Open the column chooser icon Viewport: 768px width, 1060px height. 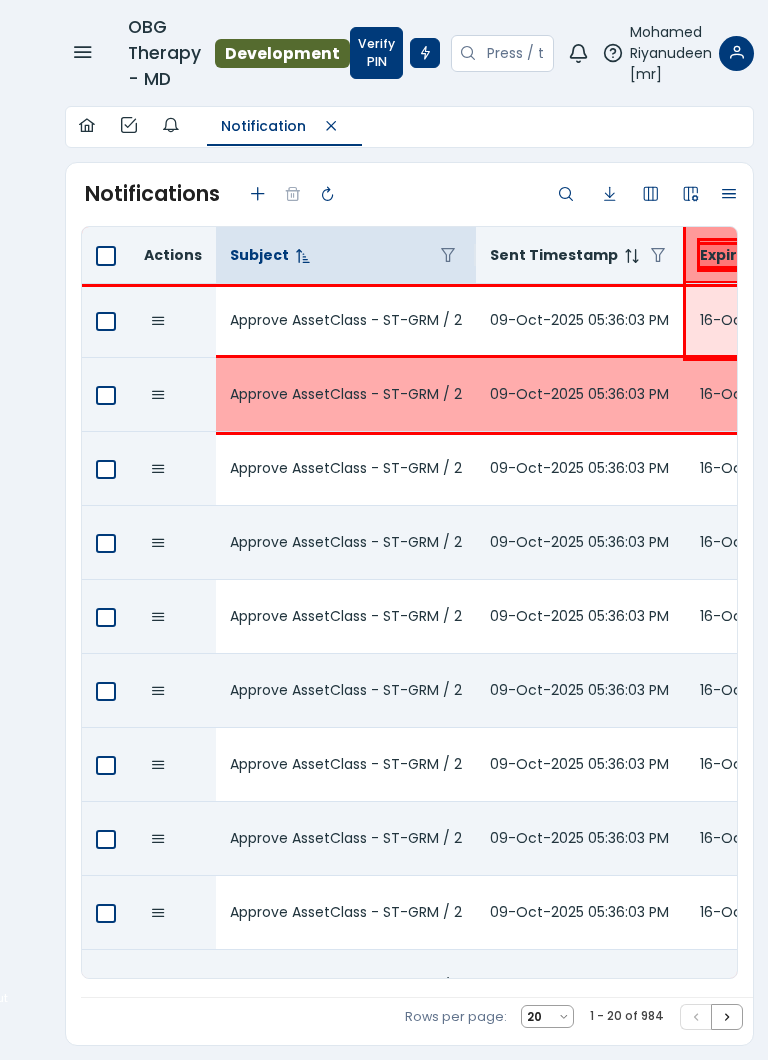click(x=651, y=194)
